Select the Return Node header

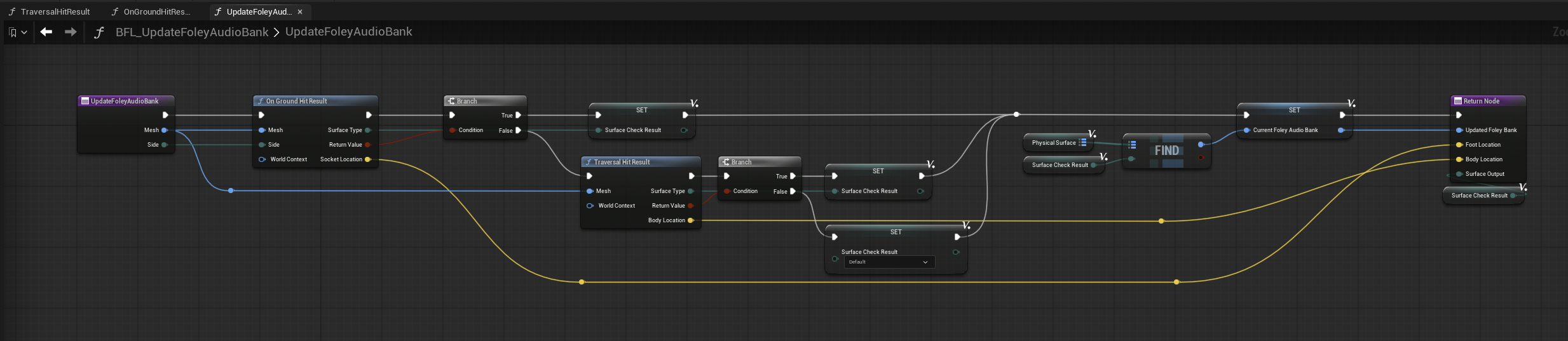tap(1487, 101)
